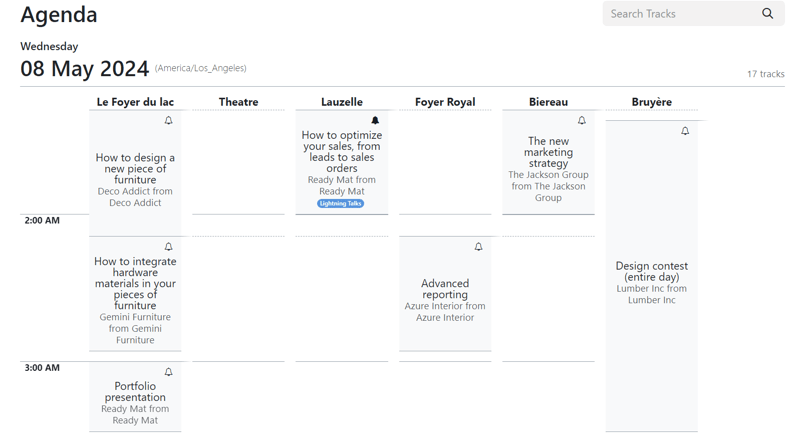Image resolution: width=804 pixels, height=436 pixels.
Task: Click the search magnifier icon
Action: (x=767, y=14)
